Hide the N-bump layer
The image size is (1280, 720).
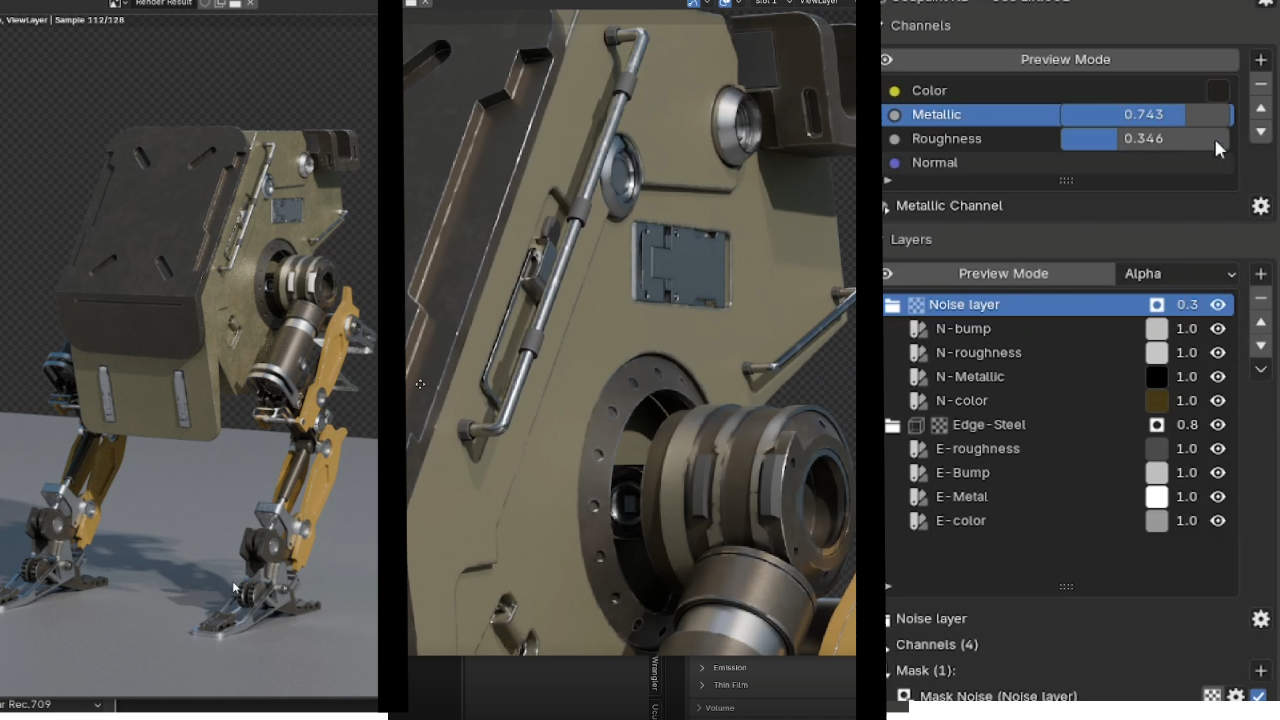pos(1218,329)
